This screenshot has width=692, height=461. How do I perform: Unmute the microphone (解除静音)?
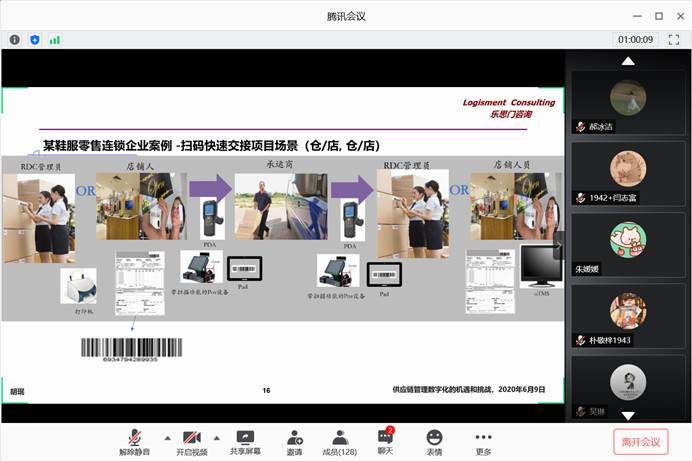coord(134,441)
